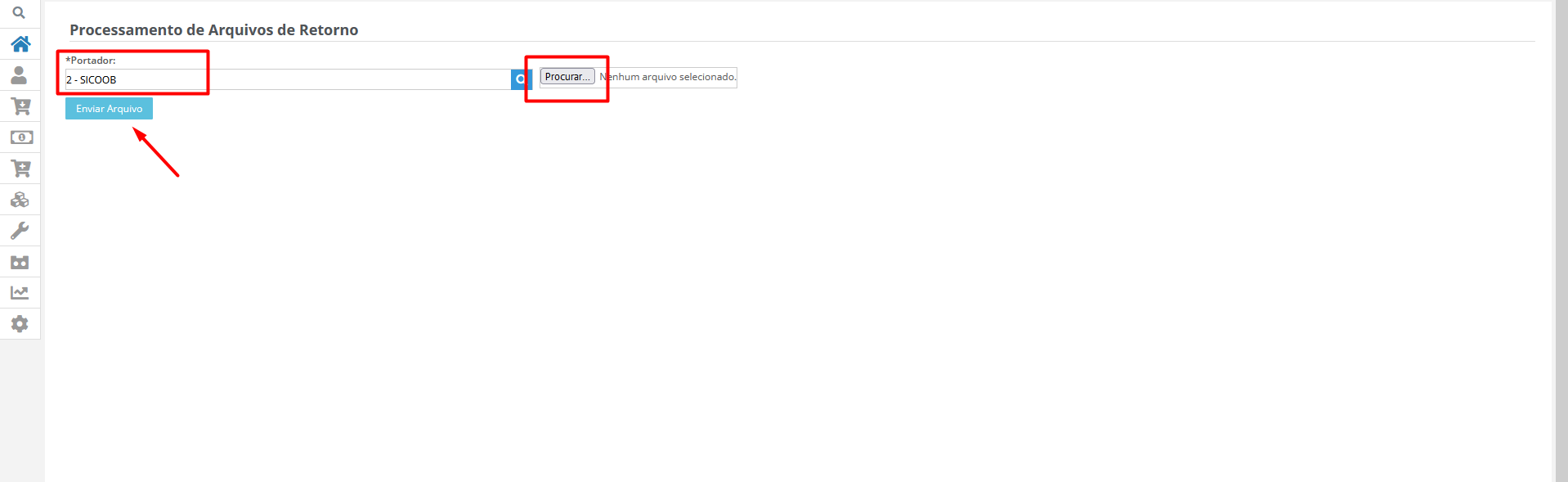Focus the Portador input with 2 - SICOOB
The width and height of the screenshot is (1568, 482).
click(x=288, y=79)
